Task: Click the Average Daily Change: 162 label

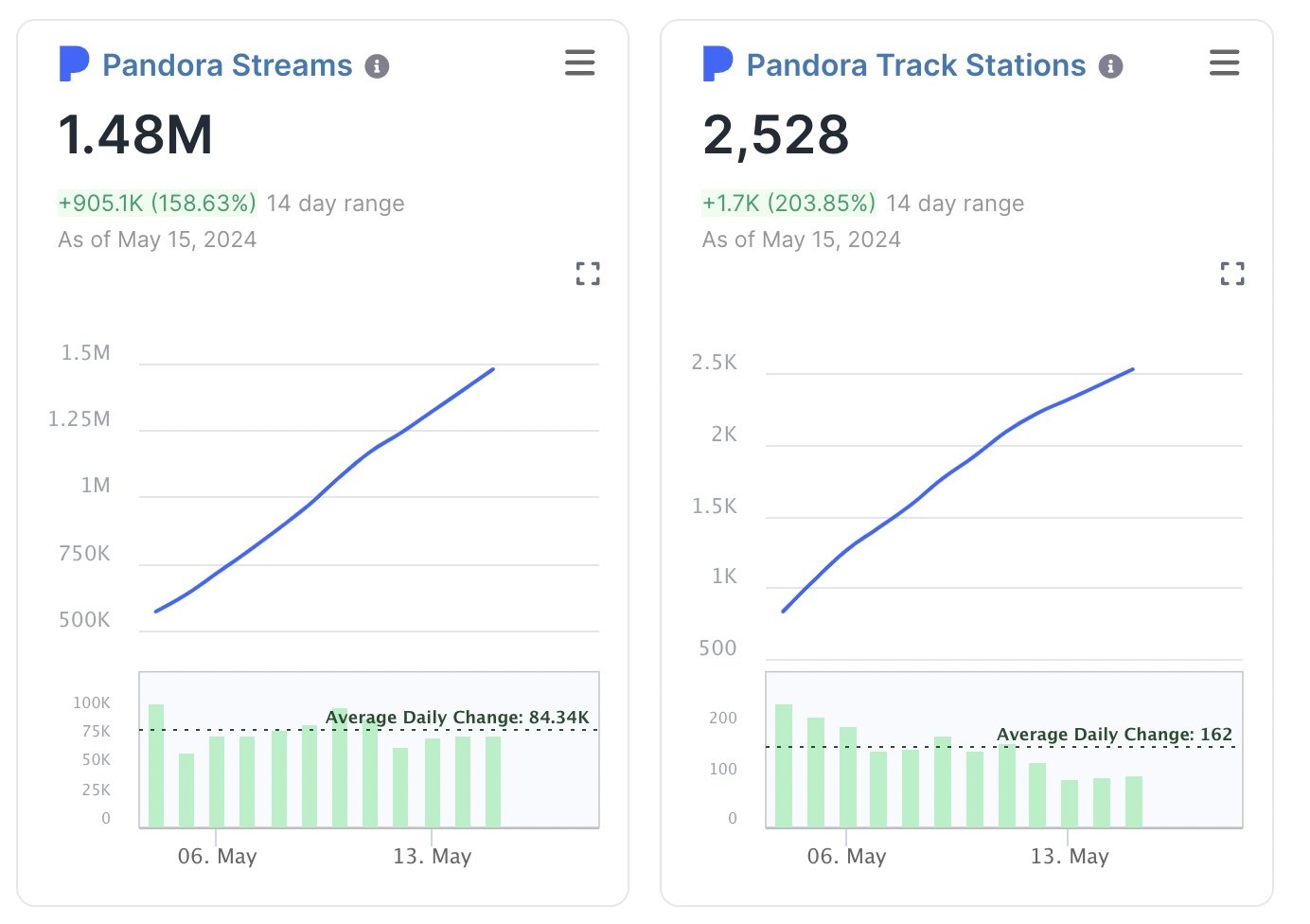Action: (1114, 734)
